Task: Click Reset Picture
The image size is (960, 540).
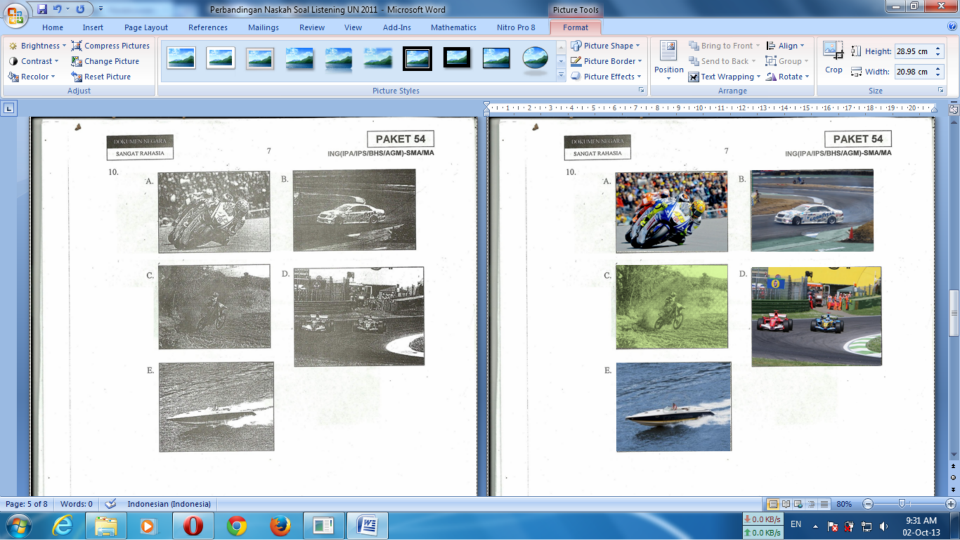Action: pos(101,77)
